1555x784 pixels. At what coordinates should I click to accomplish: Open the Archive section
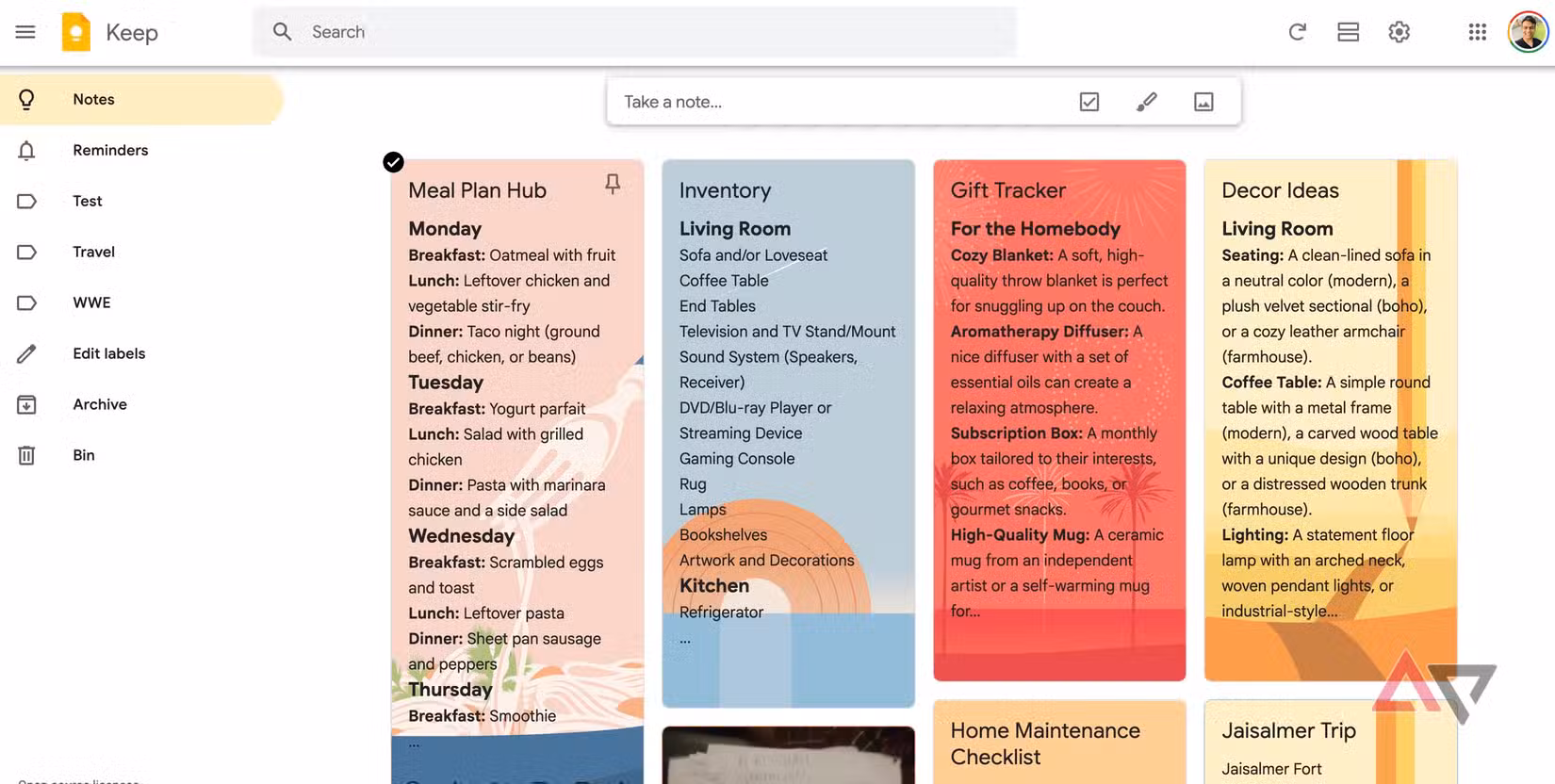(99, 404)
